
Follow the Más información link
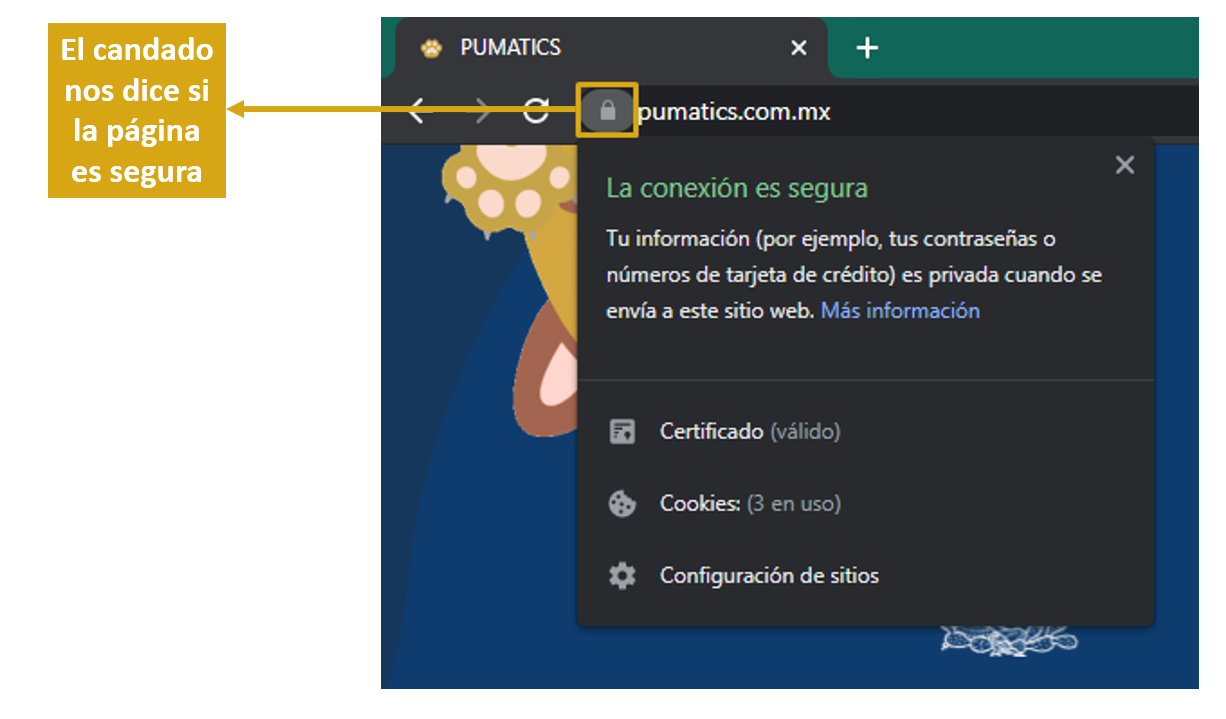click(900, 311)
